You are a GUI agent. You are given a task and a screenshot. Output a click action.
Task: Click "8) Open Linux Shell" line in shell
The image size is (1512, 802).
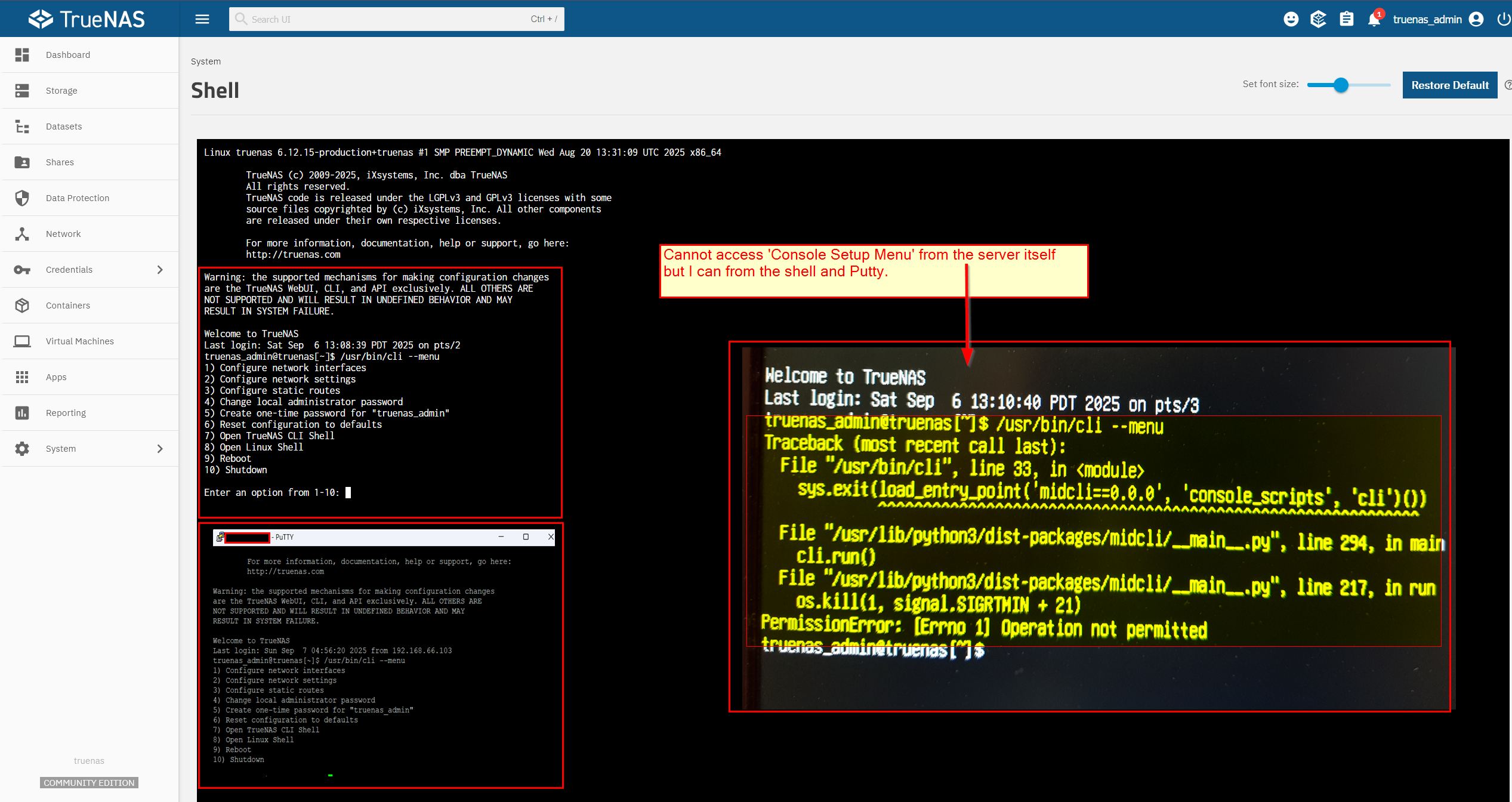pyautogui.click(x=254, y=448)
